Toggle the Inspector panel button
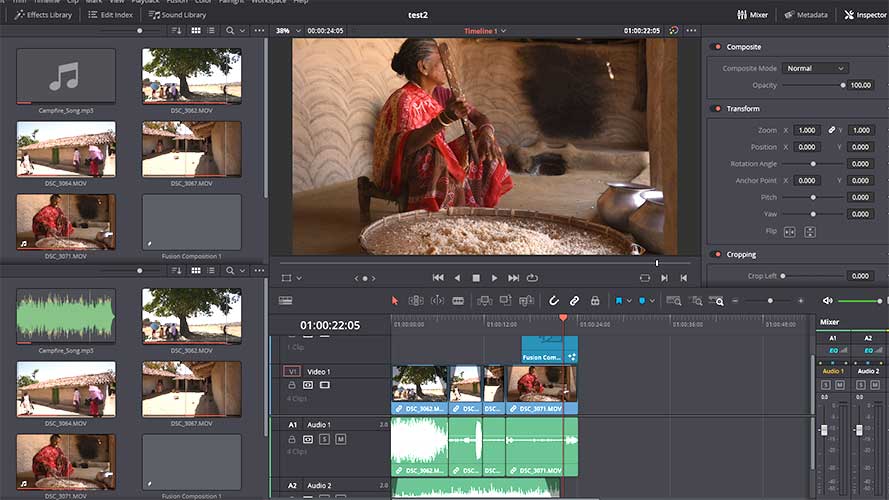The width and height of the screenshot is (889, 500). [x=865, y=15]
